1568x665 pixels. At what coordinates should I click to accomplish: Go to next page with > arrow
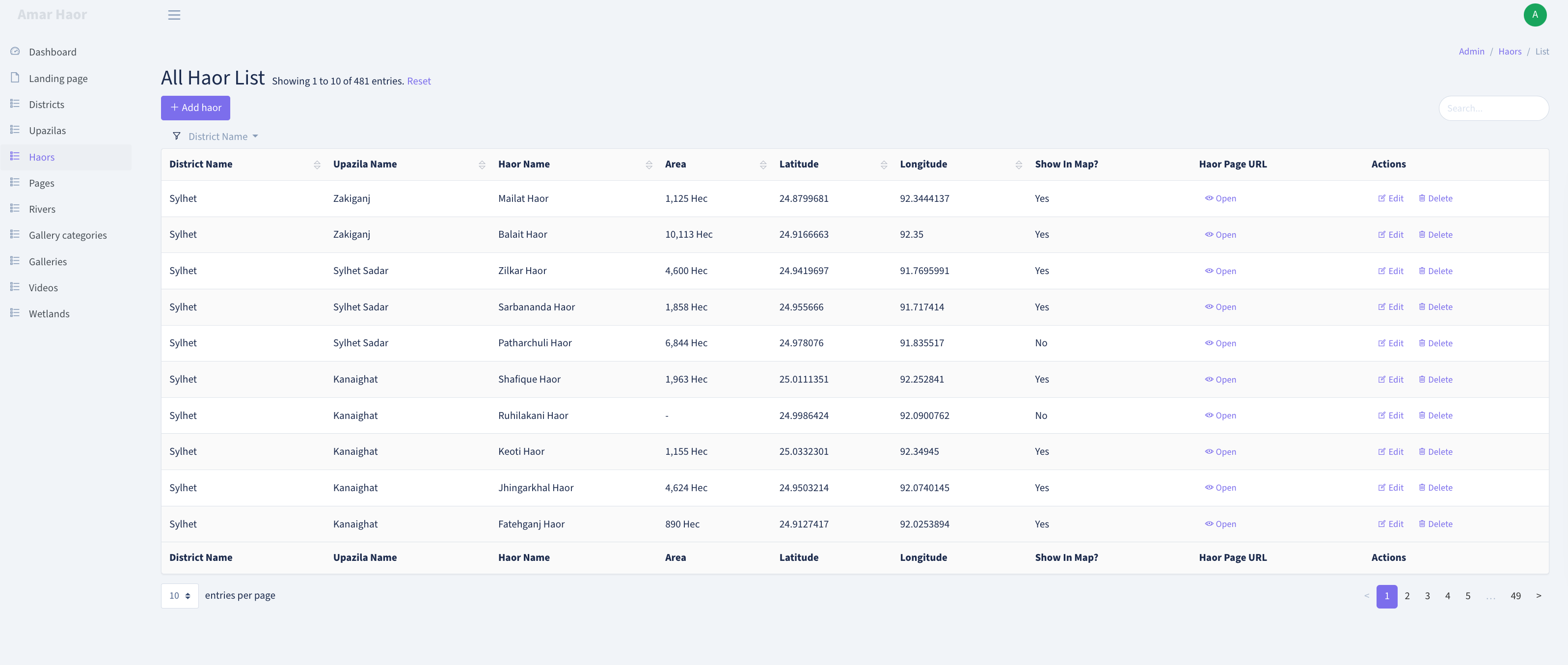(x=1538, y=596)
